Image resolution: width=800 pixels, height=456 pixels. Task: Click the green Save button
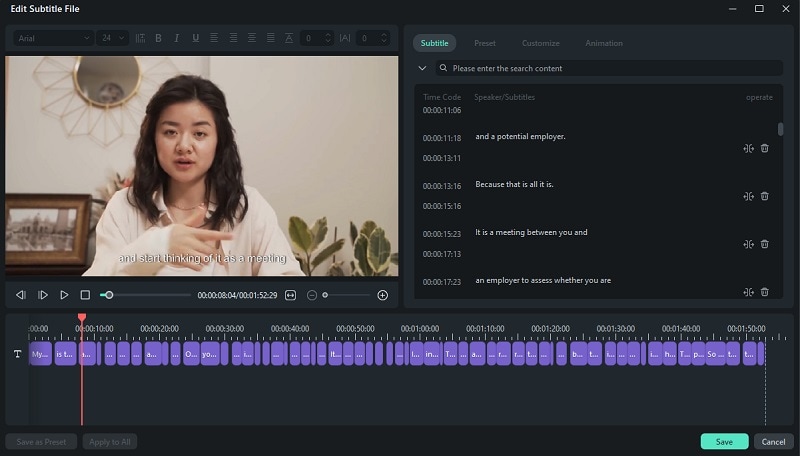click(x=724, y=442)
